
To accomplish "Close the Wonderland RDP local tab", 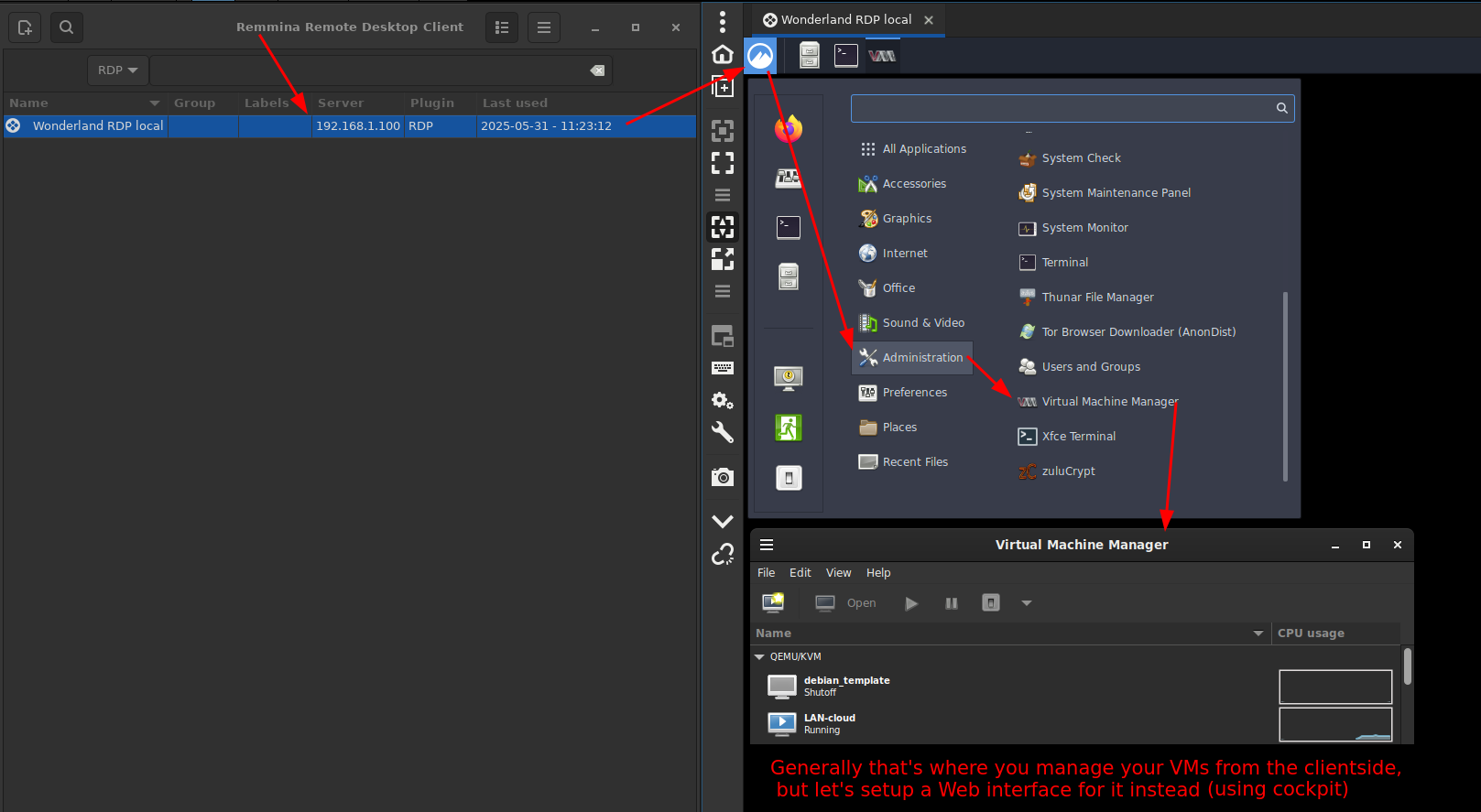I will coord(929,20).
